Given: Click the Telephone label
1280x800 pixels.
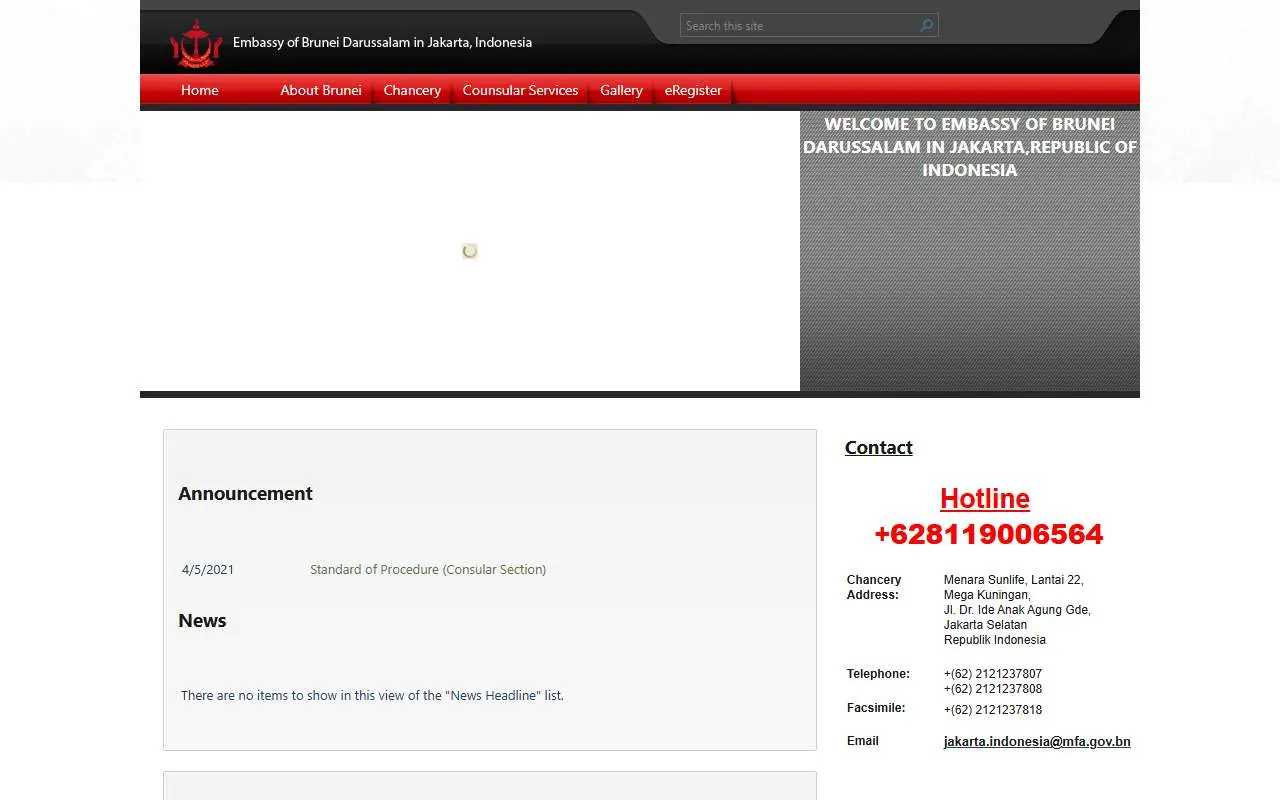Looking at the screenshot, I should (878, 674).
